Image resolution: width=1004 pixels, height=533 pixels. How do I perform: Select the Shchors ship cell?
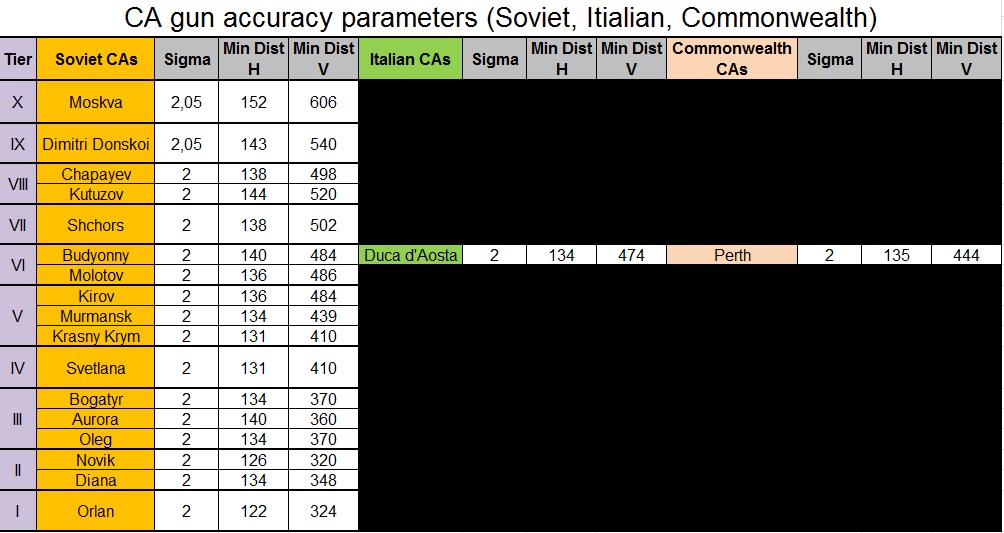[x=95, y=224]
